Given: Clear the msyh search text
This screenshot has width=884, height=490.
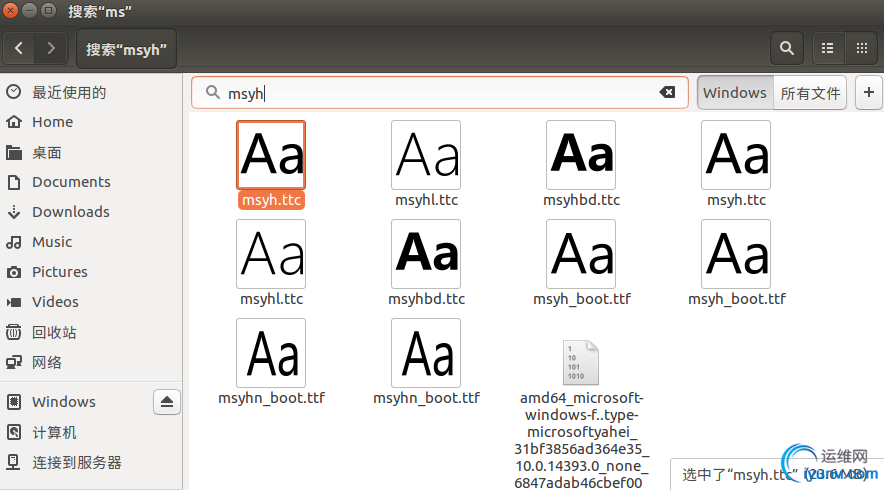Looking at the screenshot, I should (x=667, y=92).
